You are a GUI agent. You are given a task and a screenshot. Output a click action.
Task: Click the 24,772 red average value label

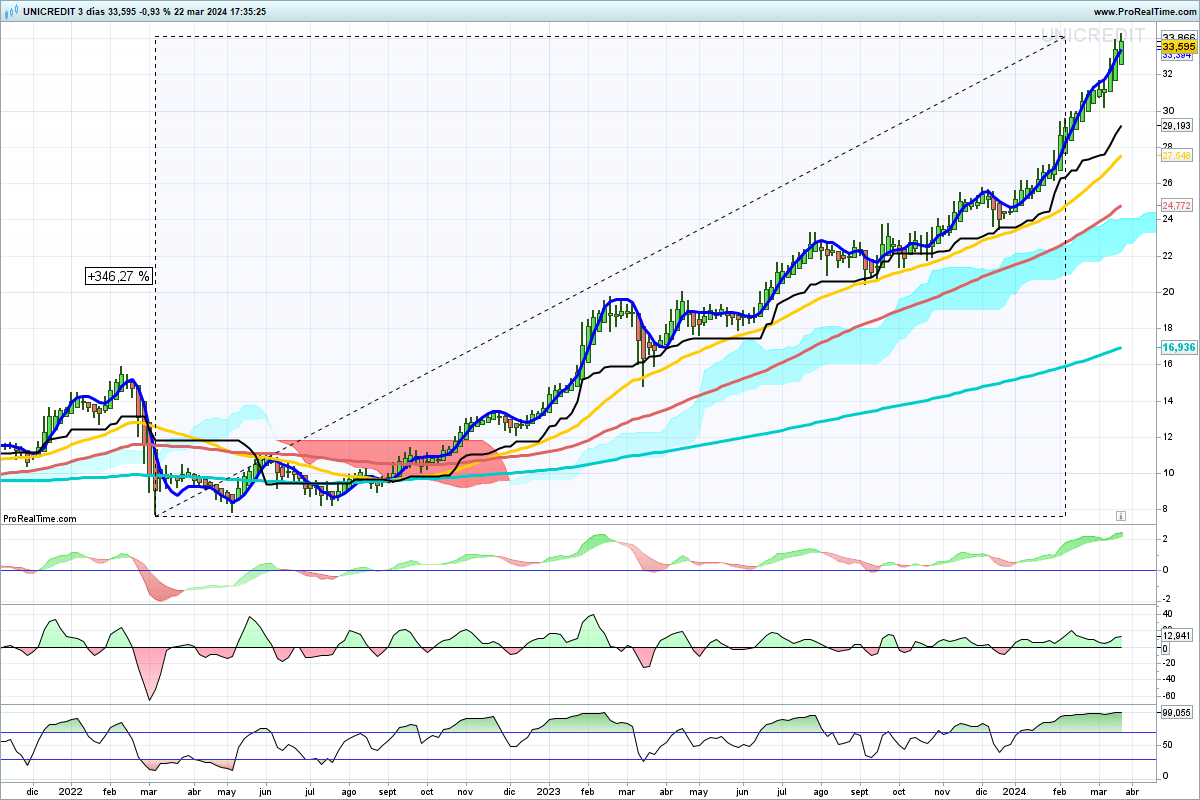click(1177, 206)
